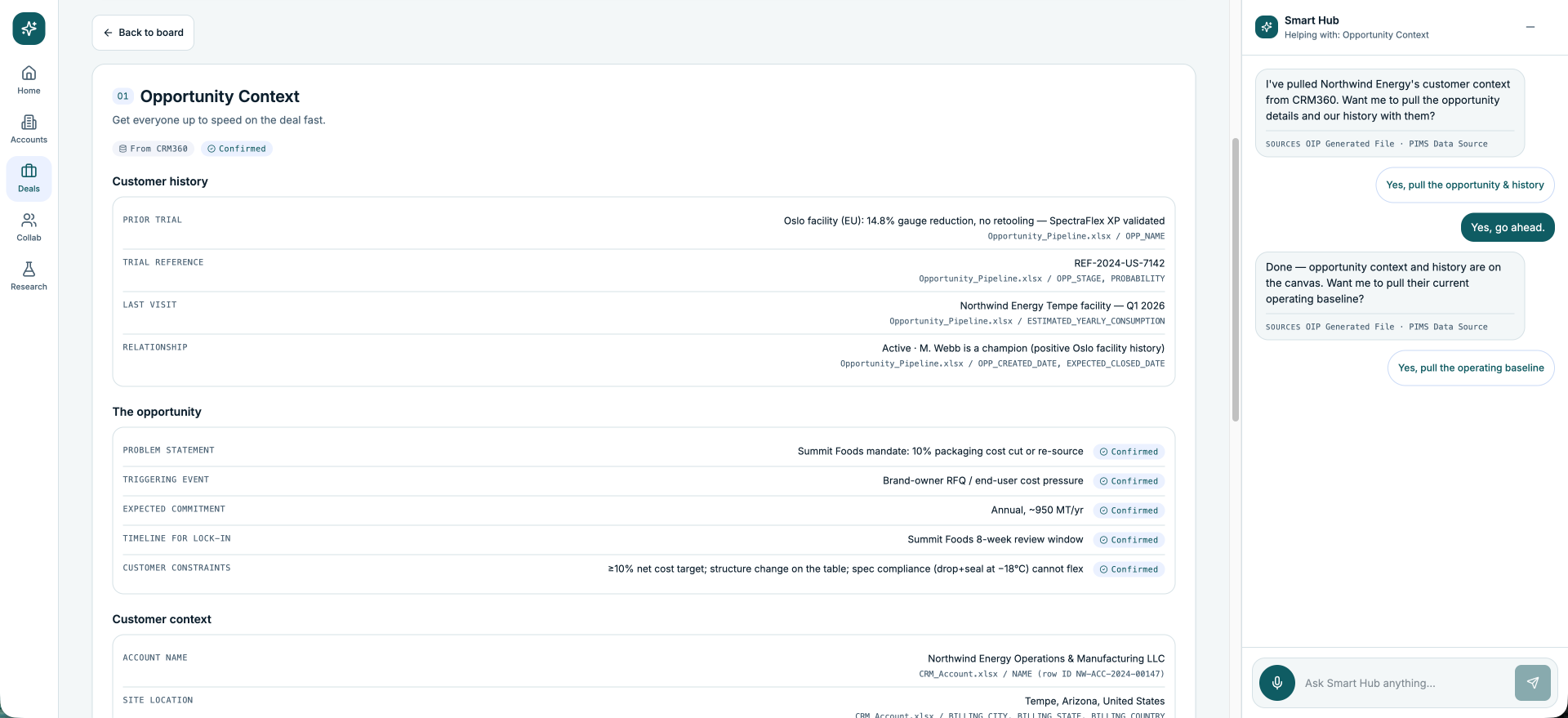This screenshot has width=1568, height=718.
Task: Click the From CRM360 source tag
Action: click(x=154, y=149)
